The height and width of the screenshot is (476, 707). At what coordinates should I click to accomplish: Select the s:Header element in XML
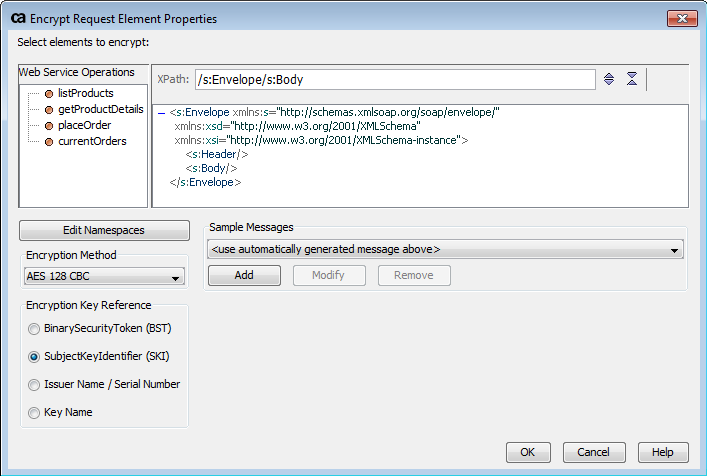point(217,154)
